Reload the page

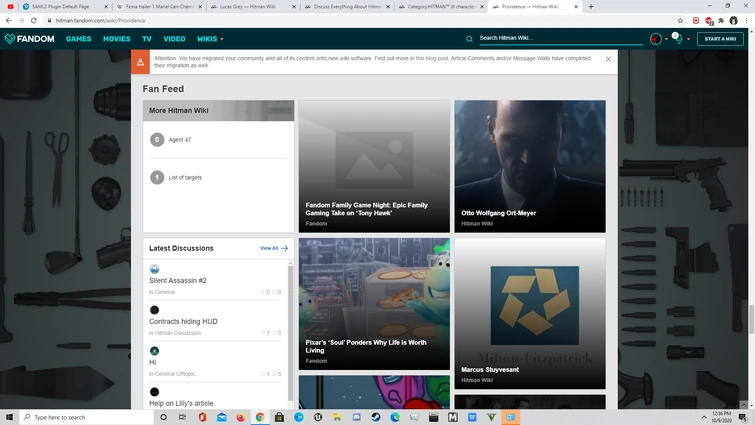pos(34,21)
